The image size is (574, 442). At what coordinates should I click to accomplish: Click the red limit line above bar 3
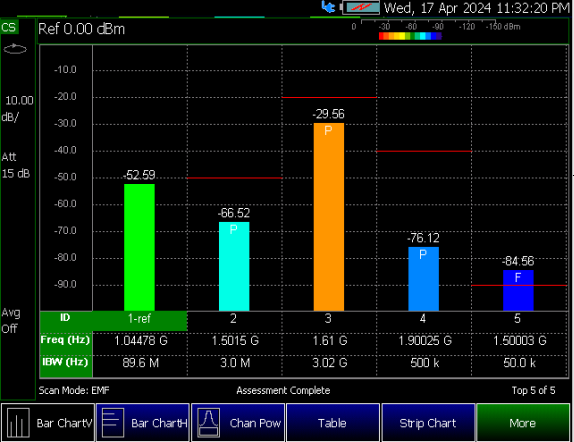click(x=329, y=97)
